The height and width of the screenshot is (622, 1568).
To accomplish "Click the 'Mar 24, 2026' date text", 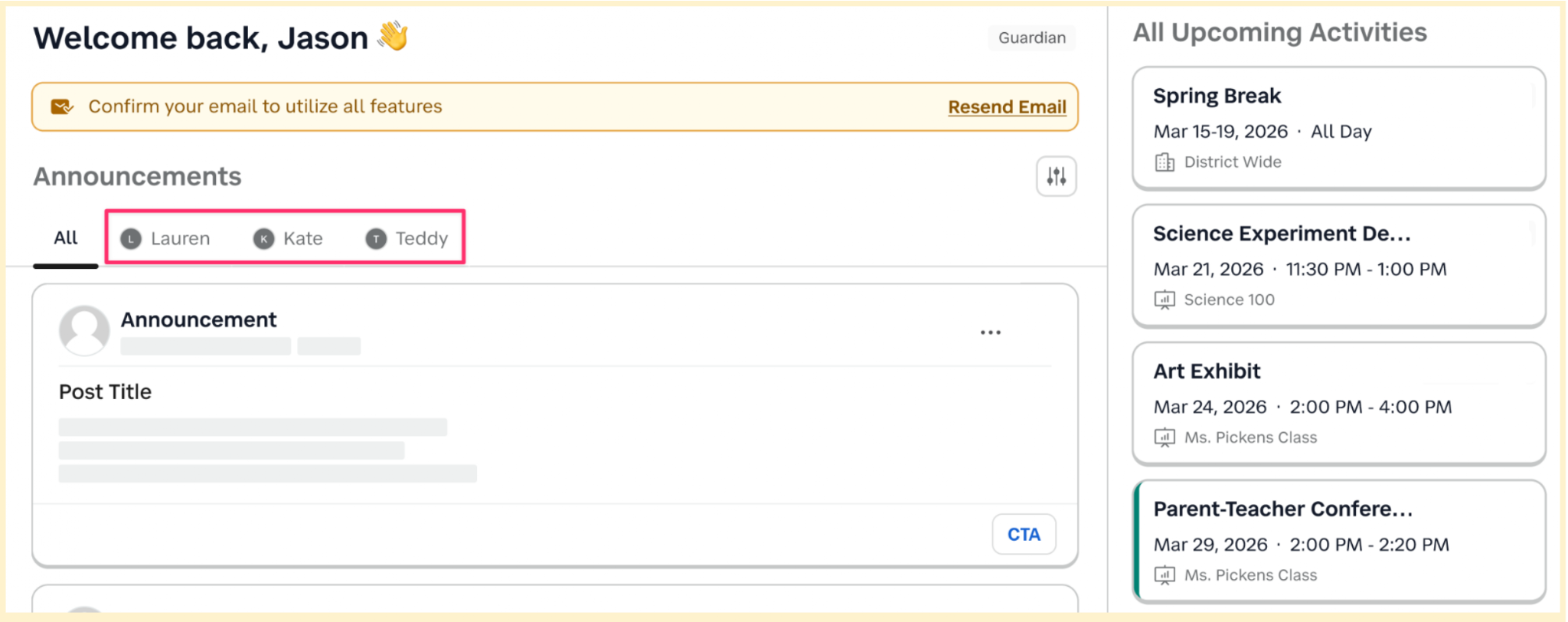I will 1210,408.
